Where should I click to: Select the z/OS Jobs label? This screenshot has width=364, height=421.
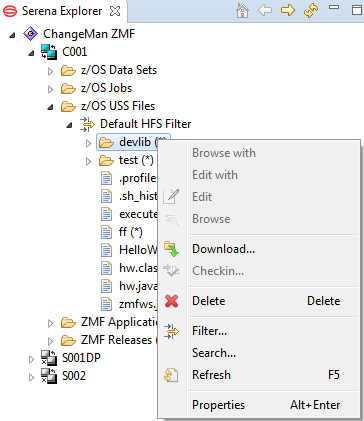(x=106, y=88)
